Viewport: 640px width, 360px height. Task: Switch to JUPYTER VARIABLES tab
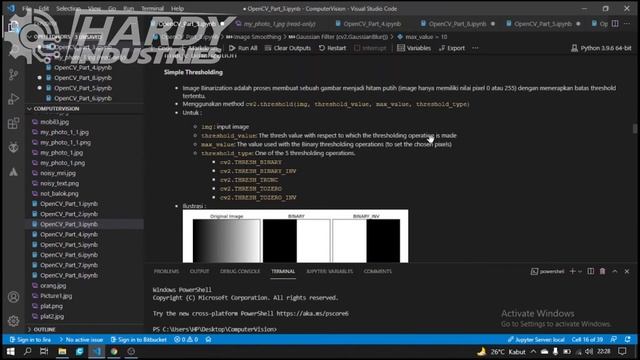coord(329,271)
